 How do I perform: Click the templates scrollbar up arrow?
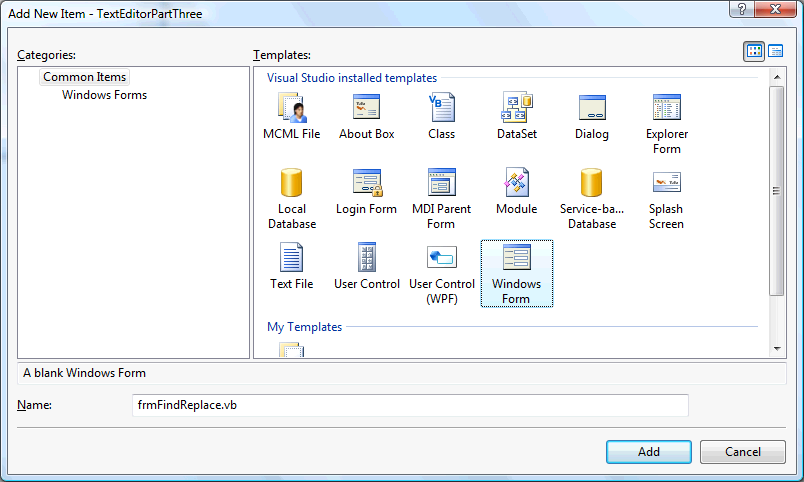coord(777,77)
